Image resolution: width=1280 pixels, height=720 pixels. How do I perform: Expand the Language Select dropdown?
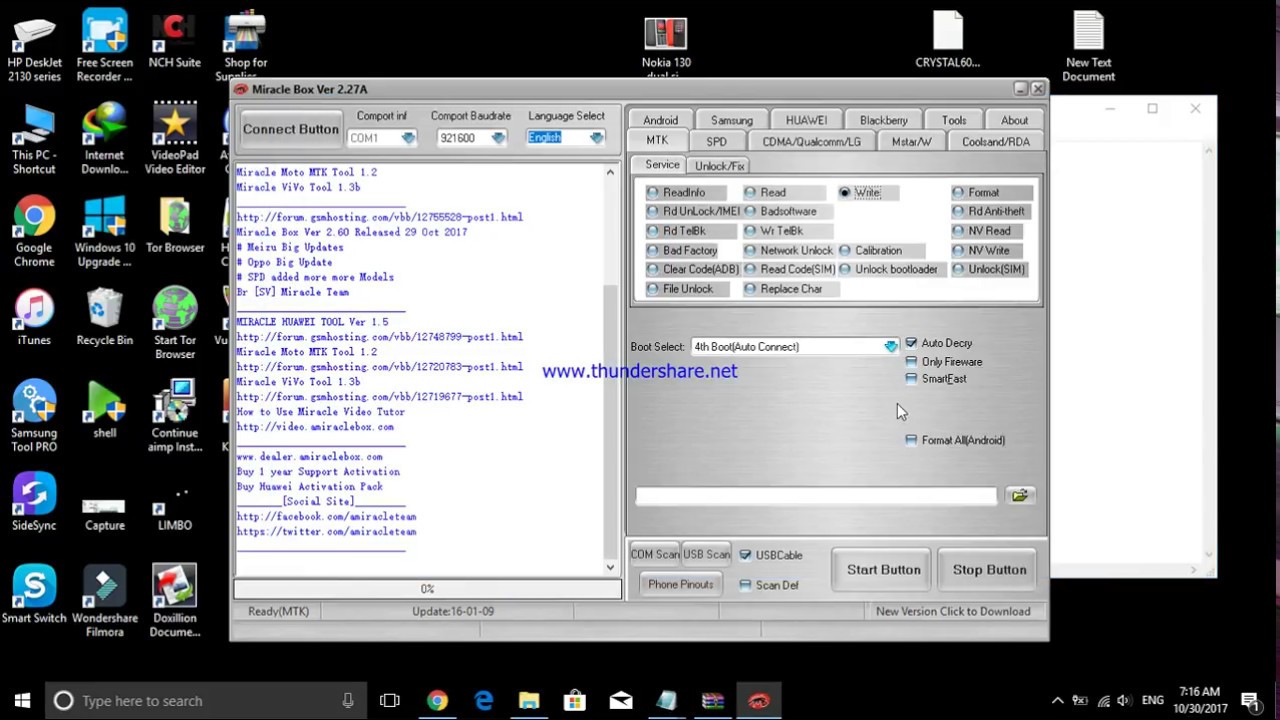tap(596, 138)
